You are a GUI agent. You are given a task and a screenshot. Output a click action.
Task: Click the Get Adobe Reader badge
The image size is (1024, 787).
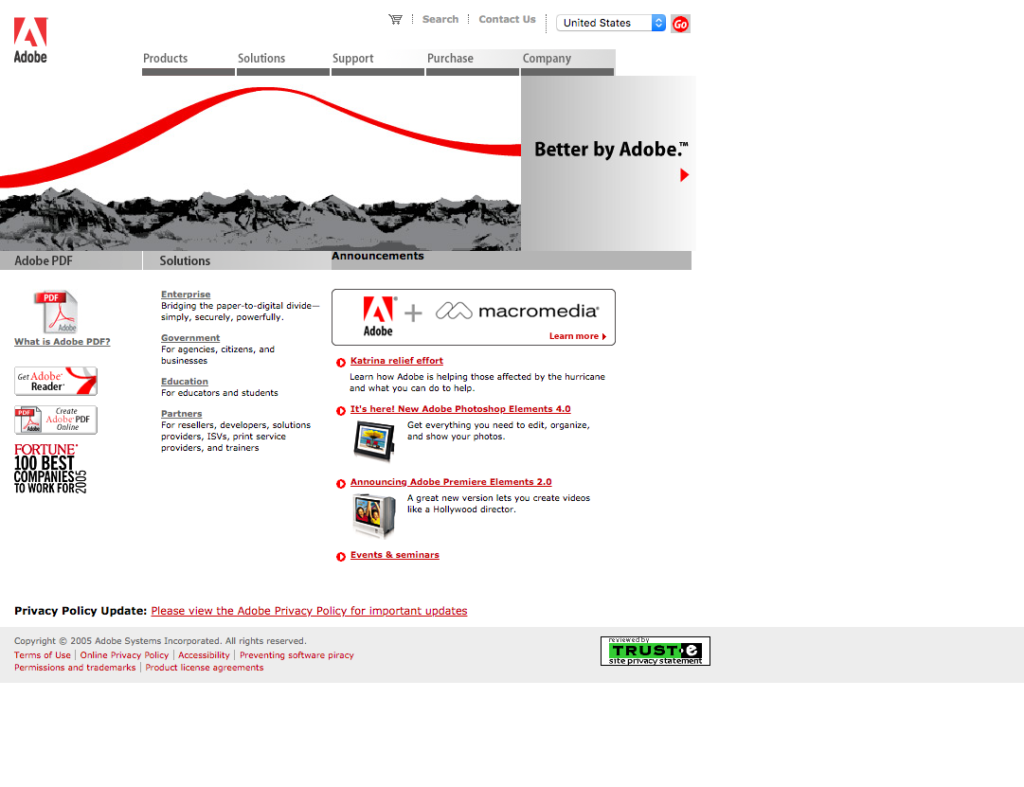tap(56, 381)
